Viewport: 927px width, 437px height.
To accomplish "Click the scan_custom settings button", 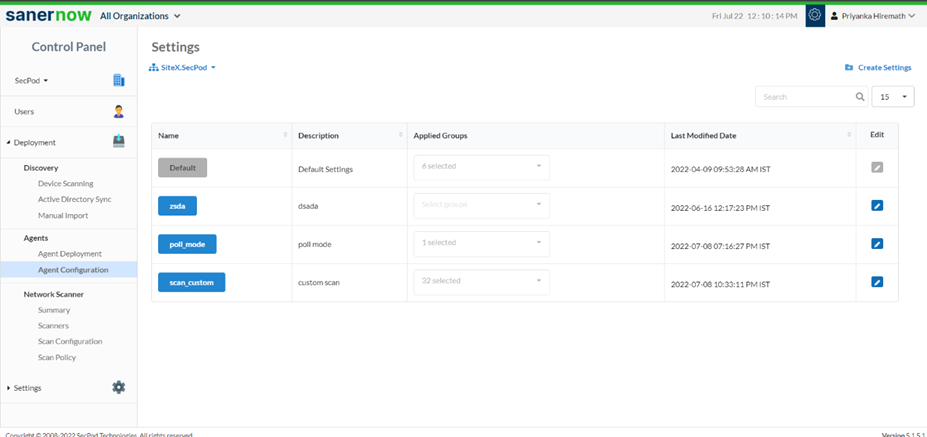I will (192, 282).
